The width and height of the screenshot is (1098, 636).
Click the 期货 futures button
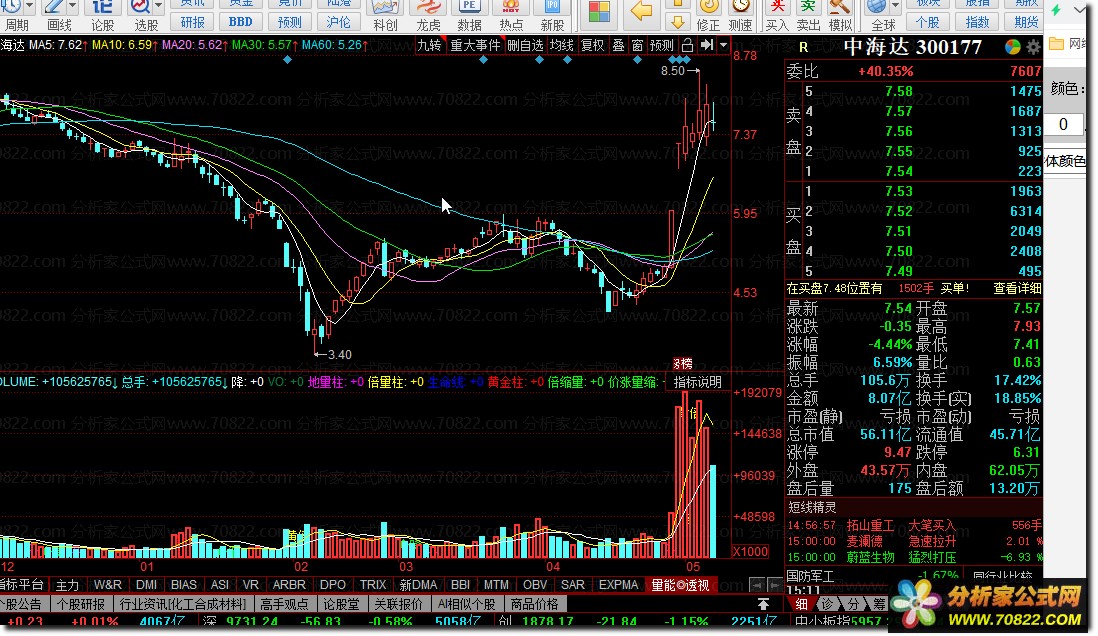[x=1026, y=22]
